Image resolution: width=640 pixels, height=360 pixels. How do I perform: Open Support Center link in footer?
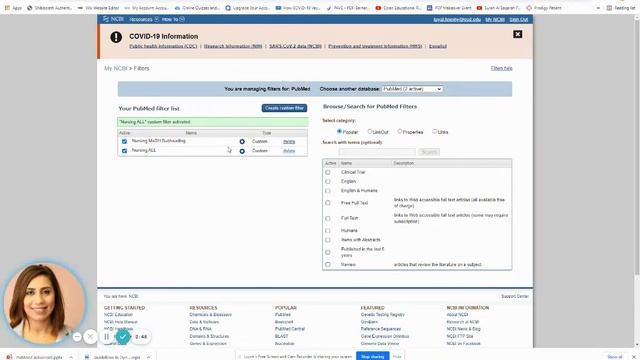[x=515, y=296]
